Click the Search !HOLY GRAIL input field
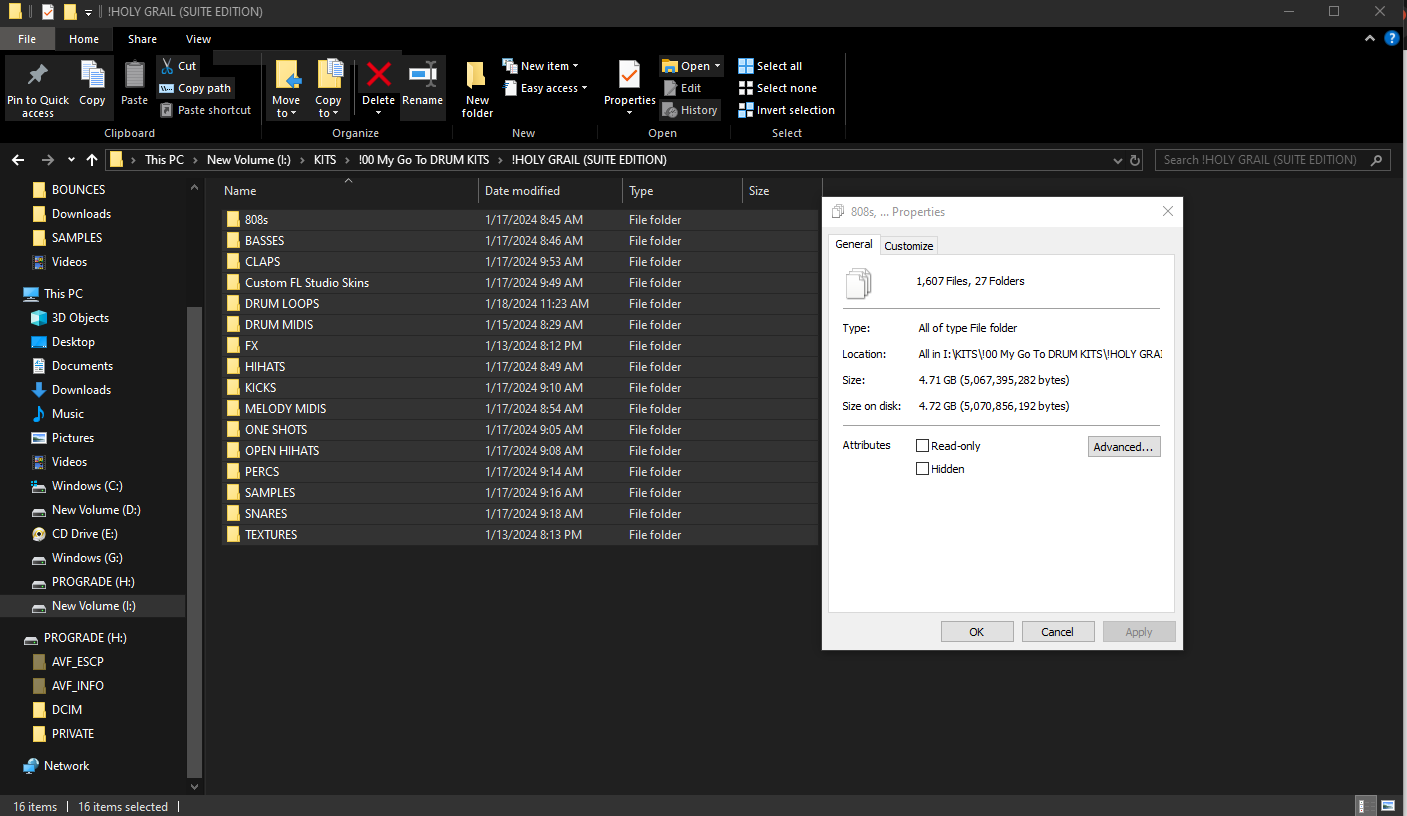The width and height of the screenshot is (1407, 816). pos(1260,160)
